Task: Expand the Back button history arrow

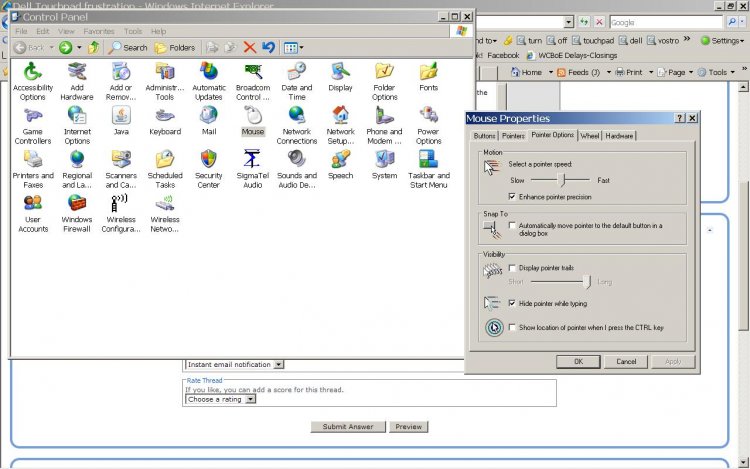Action: [51, 47]
